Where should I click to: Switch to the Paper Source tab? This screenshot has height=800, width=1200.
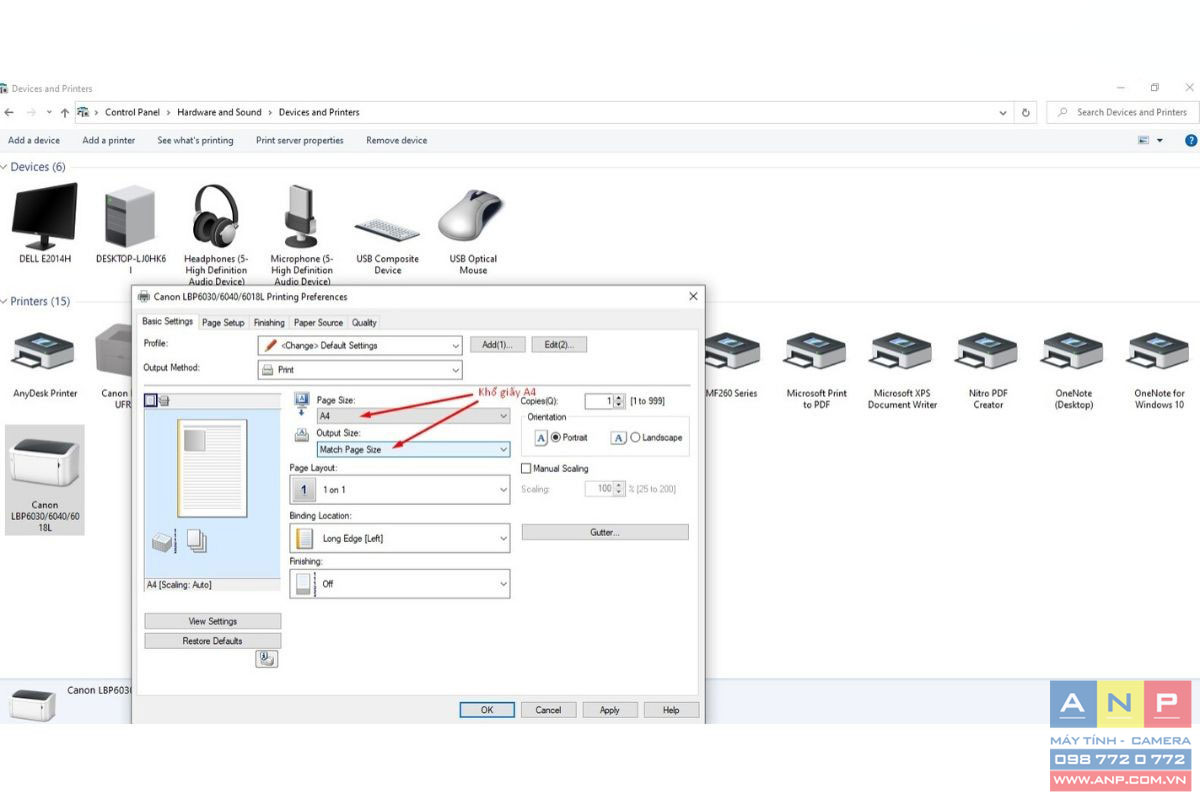tap(318, 323)
